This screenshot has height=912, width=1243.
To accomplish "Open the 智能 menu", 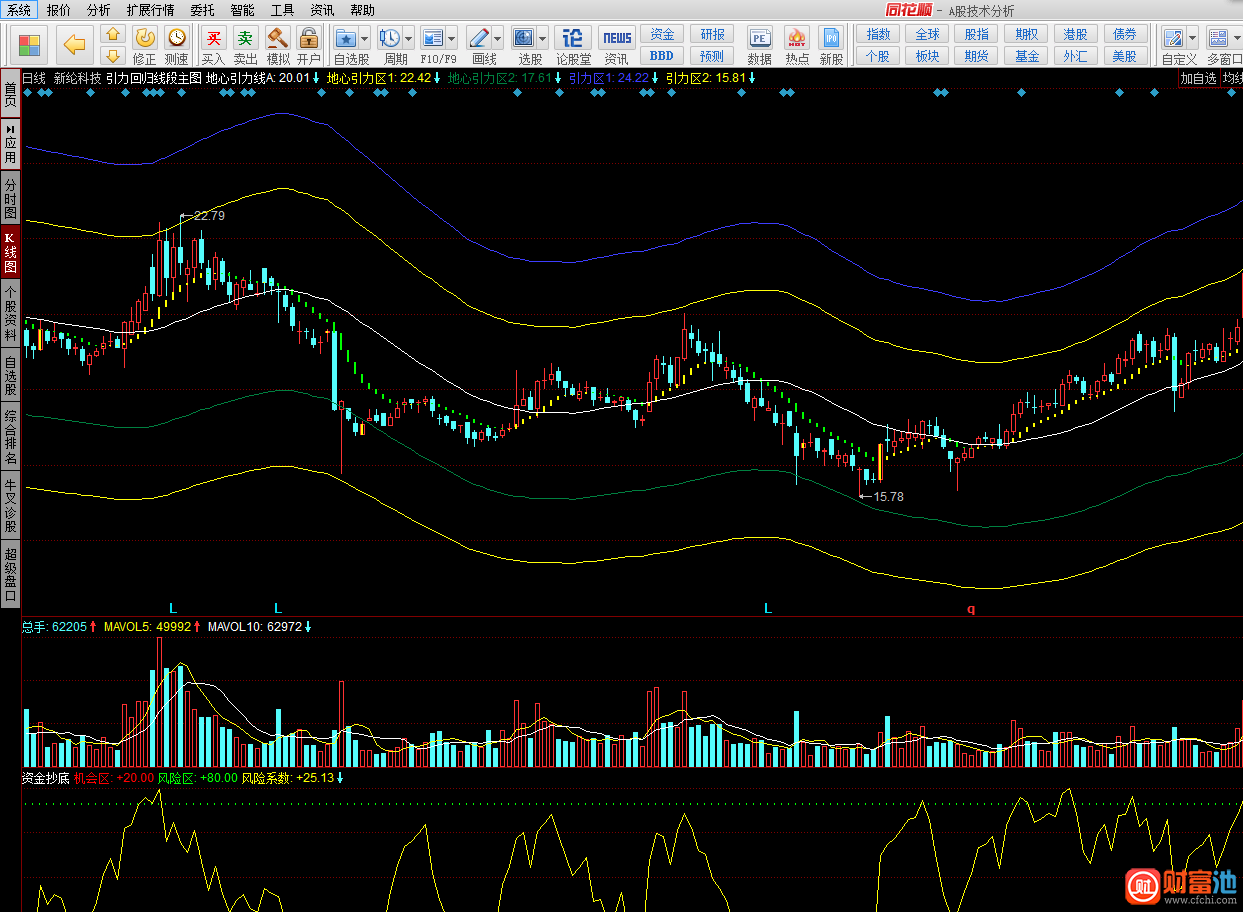I will coord(242,10).
